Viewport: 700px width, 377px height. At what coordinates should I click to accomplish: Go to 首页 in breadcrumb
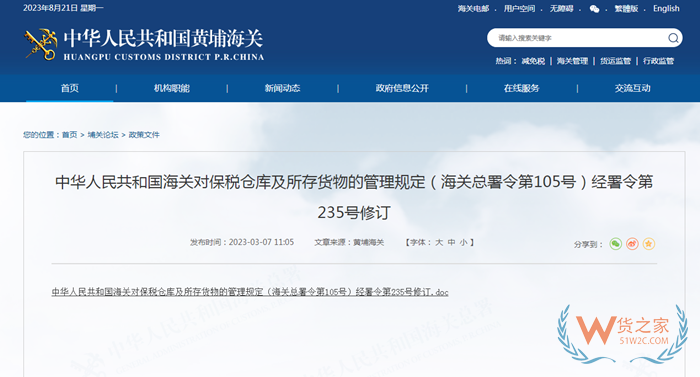pyautogui.click(x=70, y=134)
